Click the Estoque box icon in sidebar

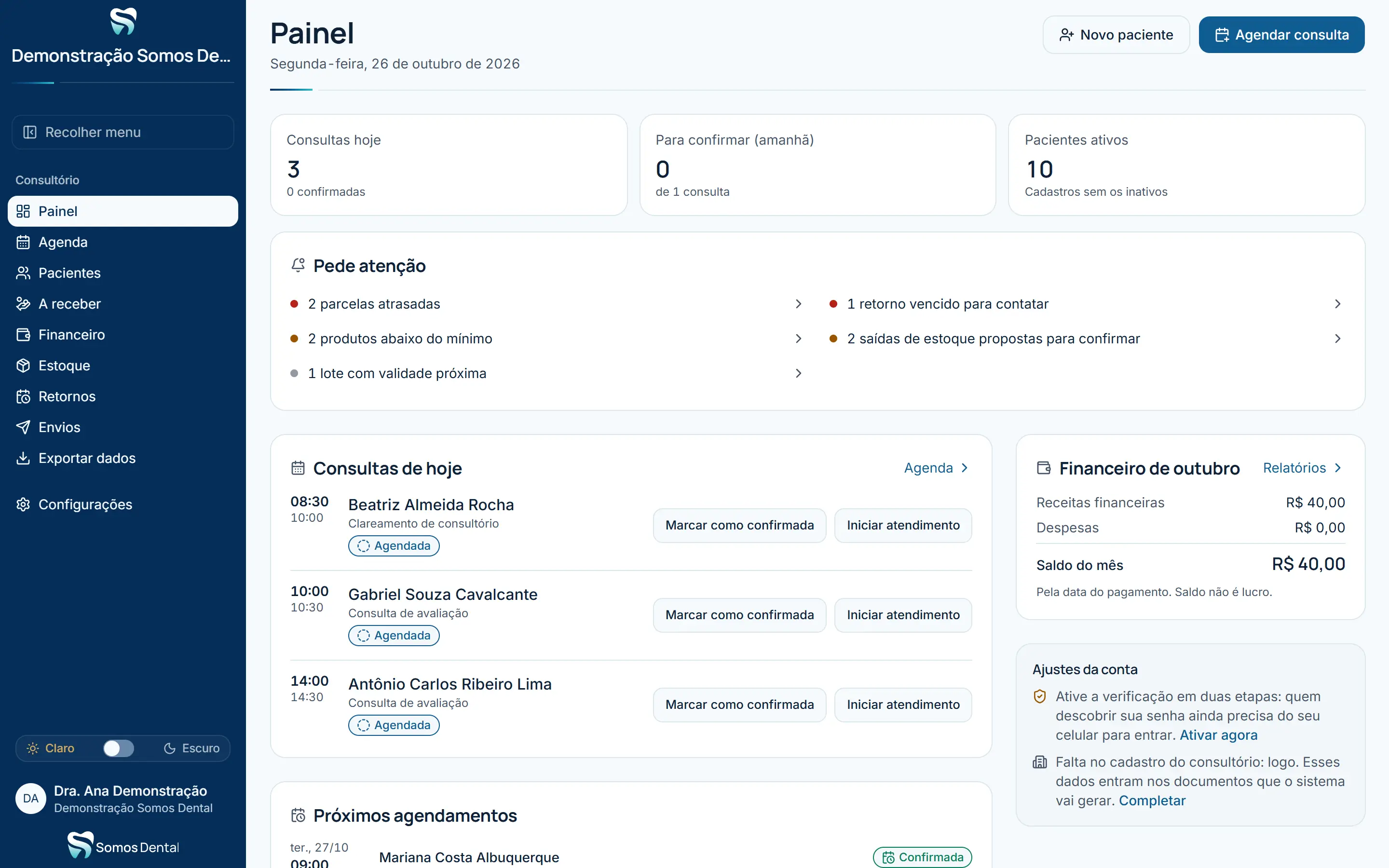coord(23,366)
